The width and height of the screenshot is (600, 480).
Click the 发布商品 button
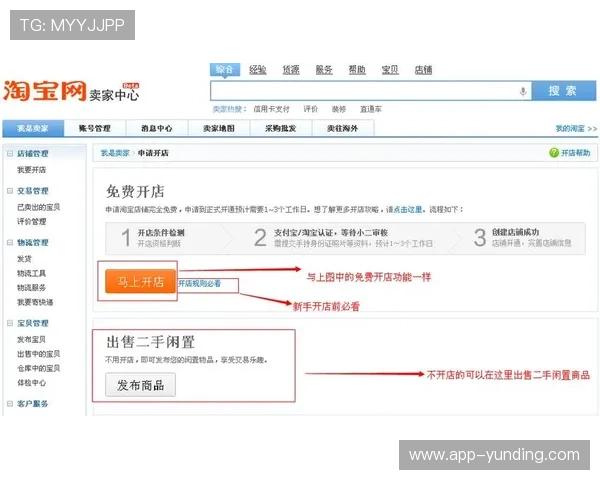[140, 385]
